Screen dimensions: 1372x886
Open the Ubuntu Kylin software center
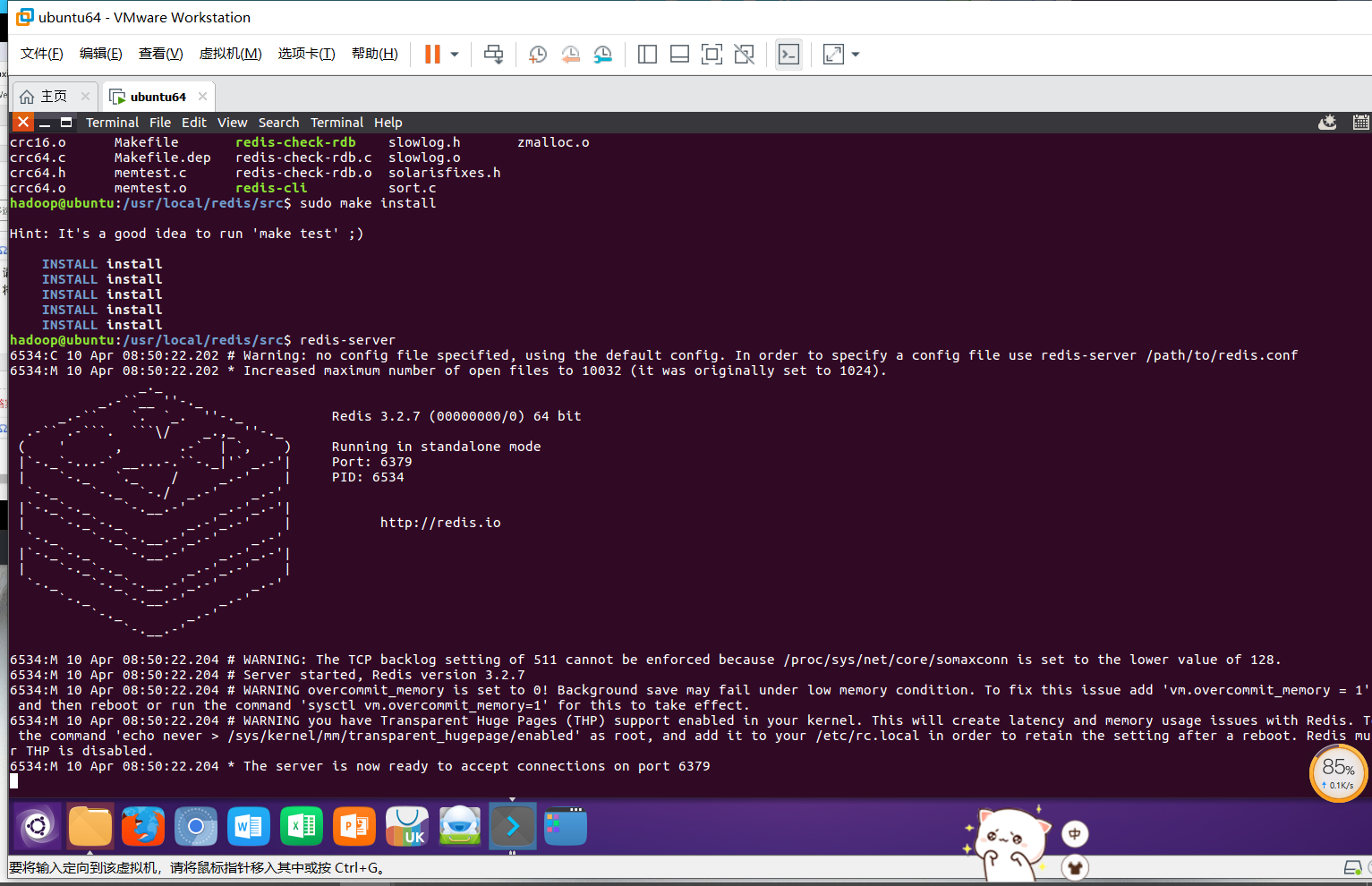[407, 826]
